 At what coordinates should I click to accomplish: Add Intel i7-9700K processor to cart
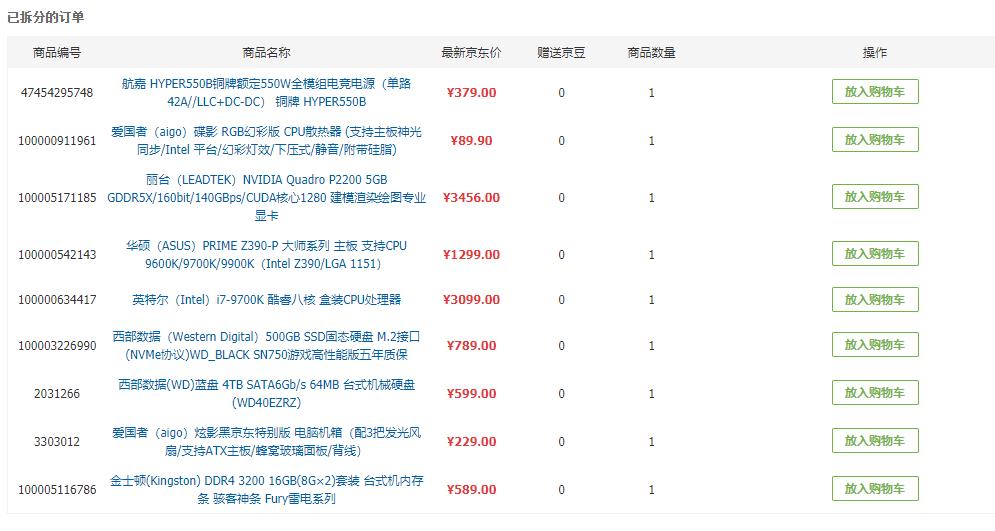pyautogui.click(x=875, y=299)
